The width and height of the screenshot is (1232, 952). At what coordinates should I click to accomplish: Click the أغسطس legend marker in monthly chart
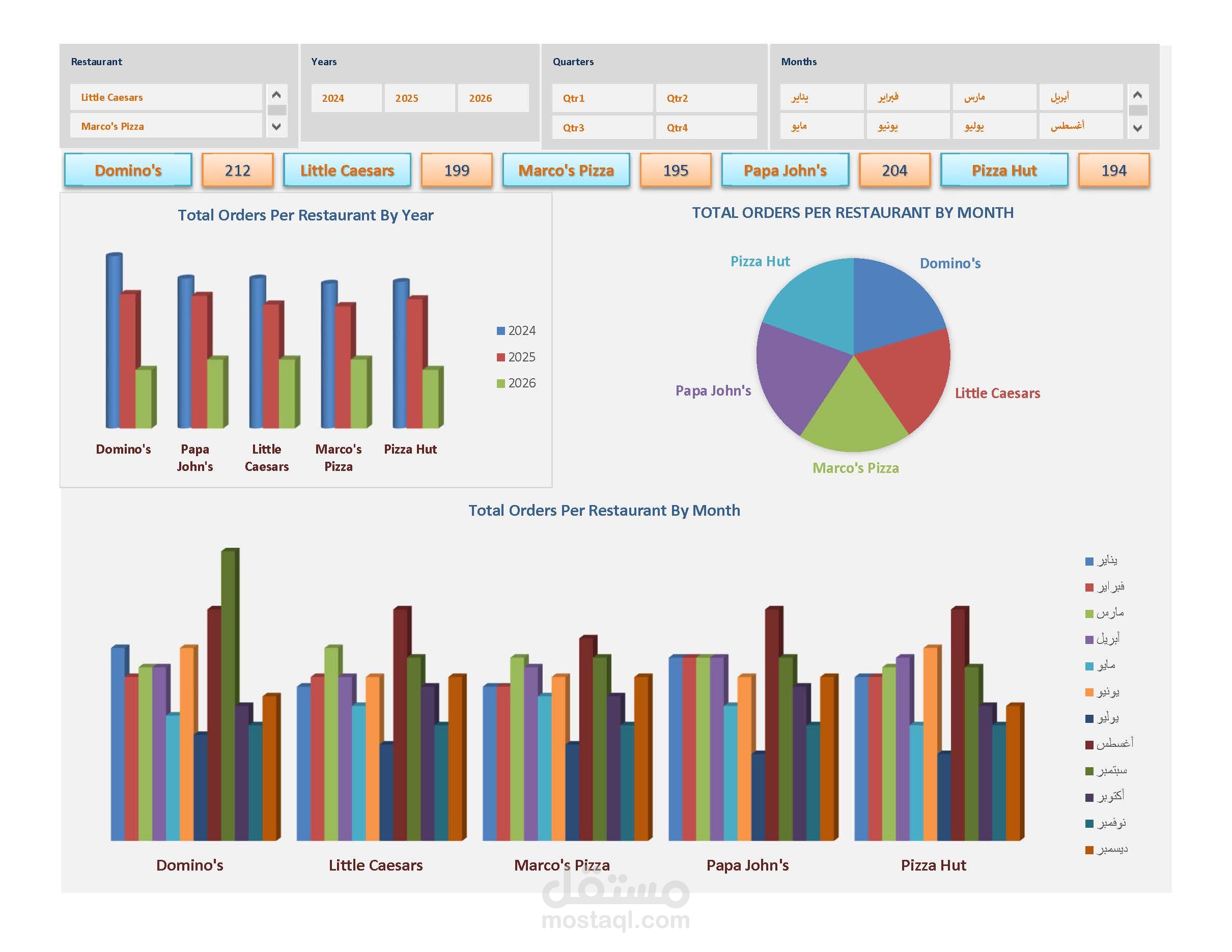(x=1089, y=745)
